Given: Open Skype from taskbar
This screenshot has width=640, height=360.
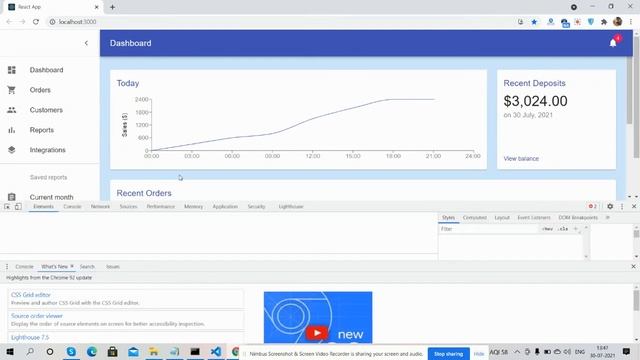Looking at the screenshot, I should click(x=71, y=351).
